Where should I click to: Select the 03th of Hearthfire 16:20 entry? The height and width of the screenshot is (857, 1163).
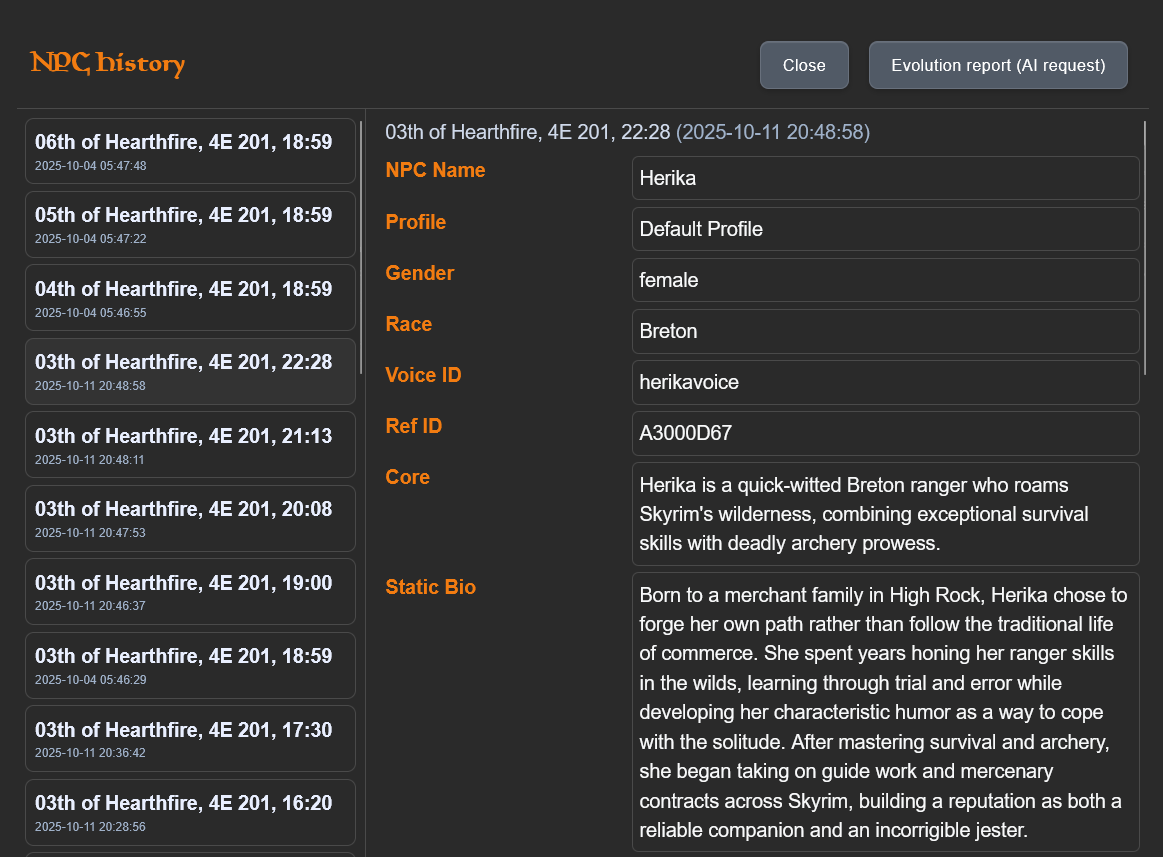click(x=190, y=812)
